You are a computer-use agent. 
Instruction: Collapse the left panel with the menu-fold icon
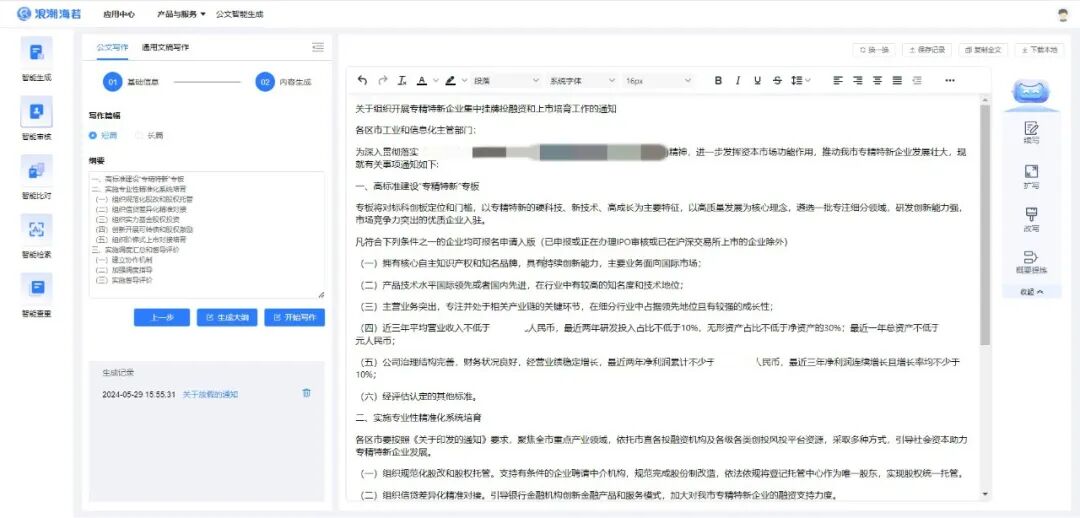click(318, 47)
